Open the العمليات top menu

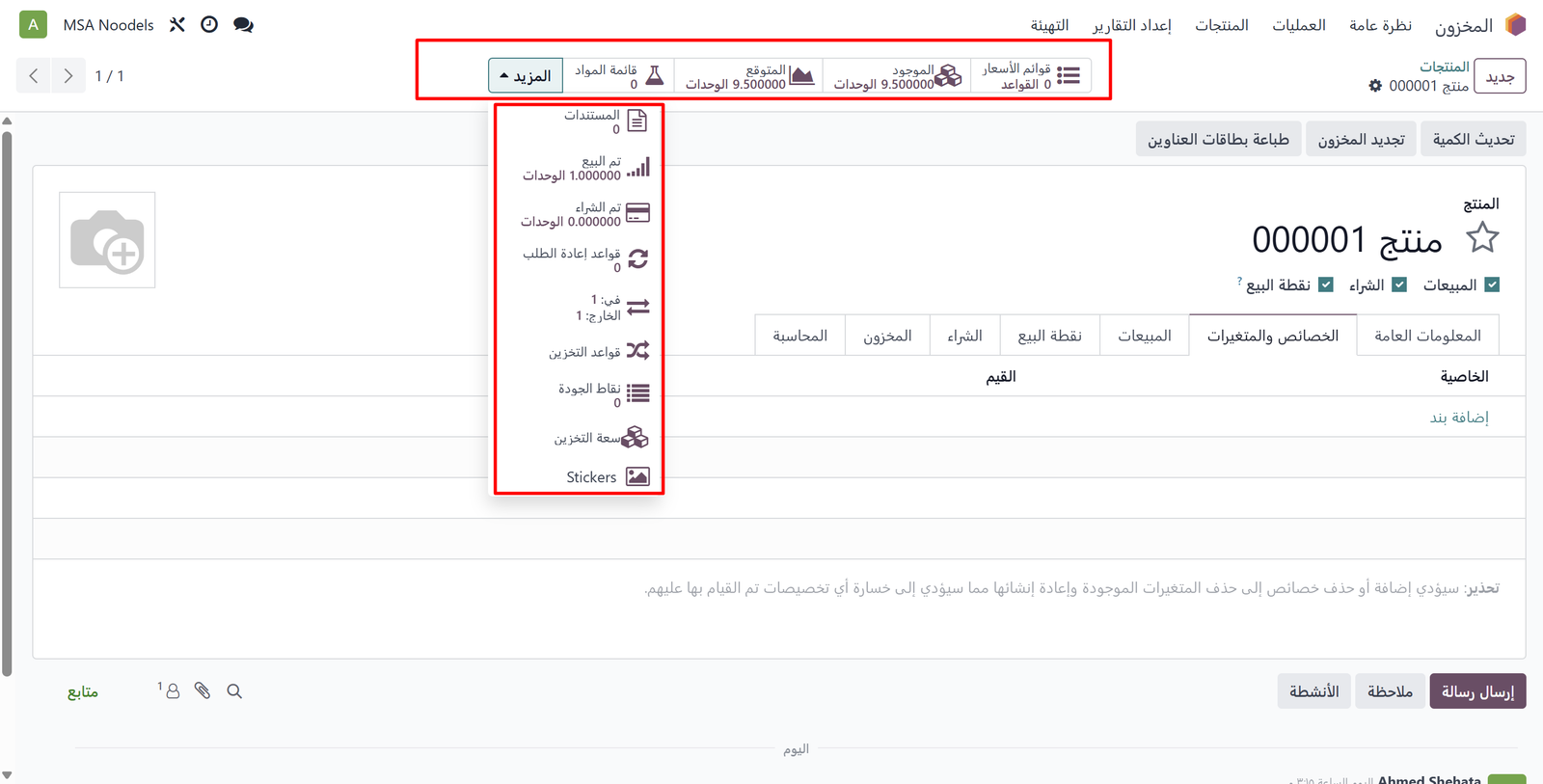(x=1299, y=25)
